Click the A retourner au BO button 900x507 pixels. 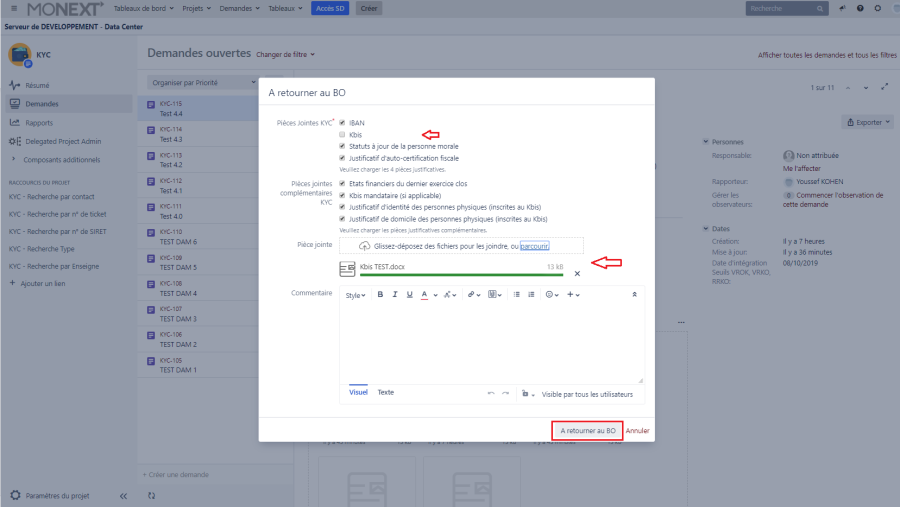tap(587, 430)
